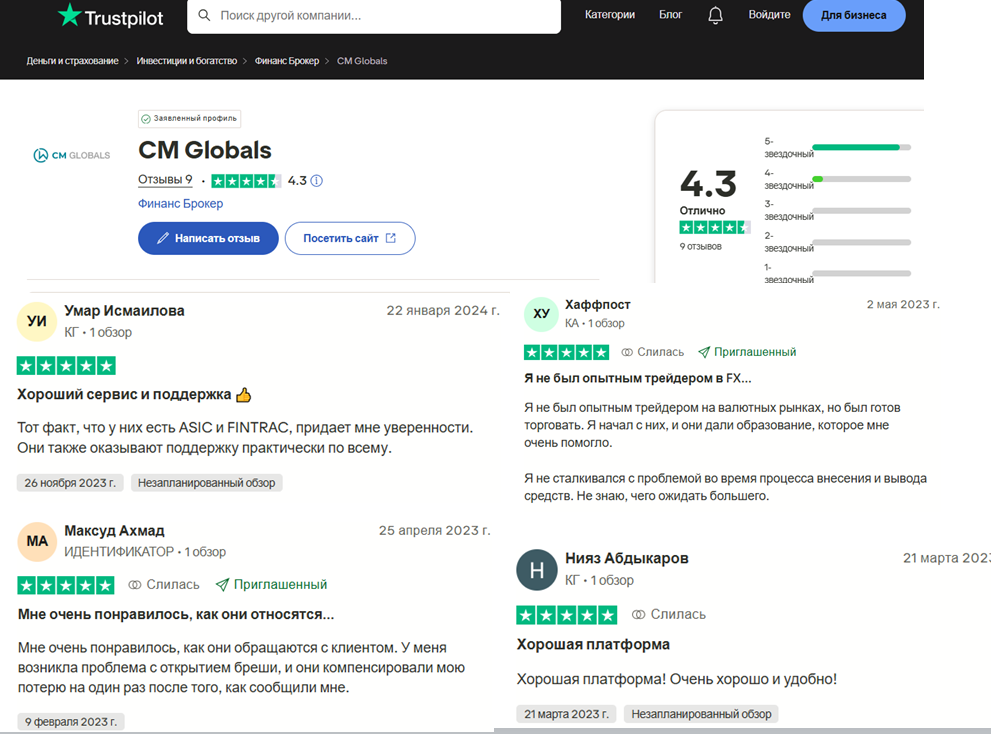Image resolution: width=991 pixels, height=734 pixels.
Task: Click the Посетить сайт button
Action: click(349, 238)
